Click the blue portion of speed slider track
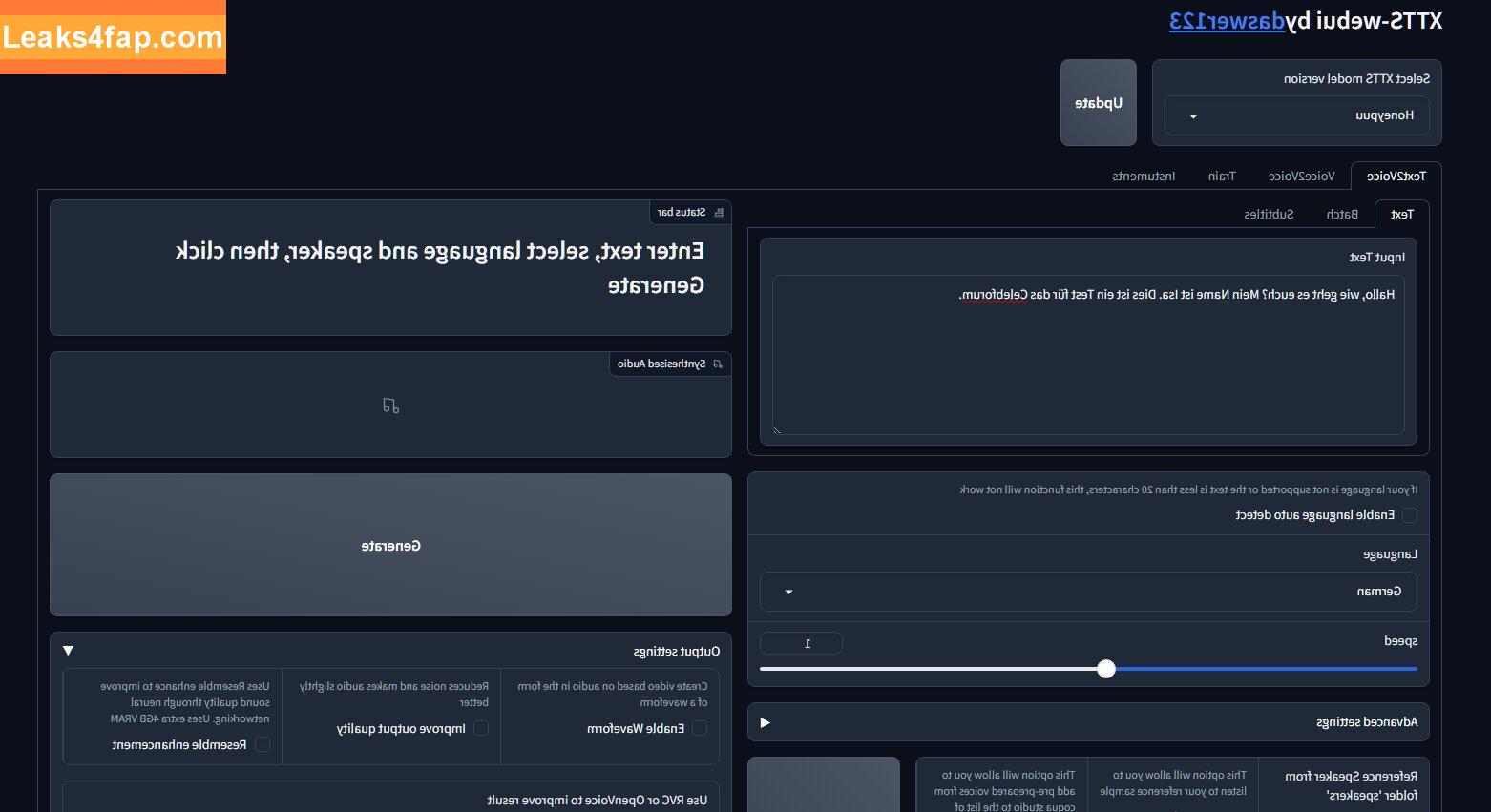 pos(1266,669)
